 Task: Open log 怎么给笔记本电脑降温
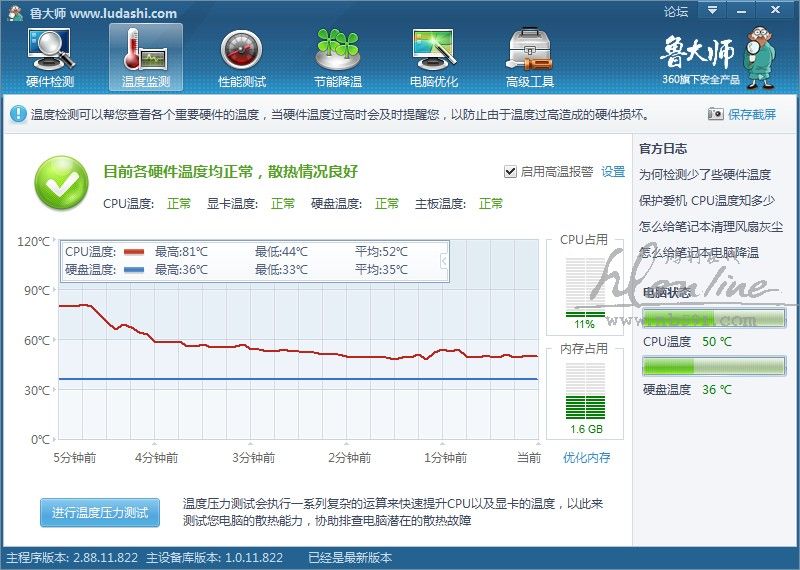[x=699, y=253]
